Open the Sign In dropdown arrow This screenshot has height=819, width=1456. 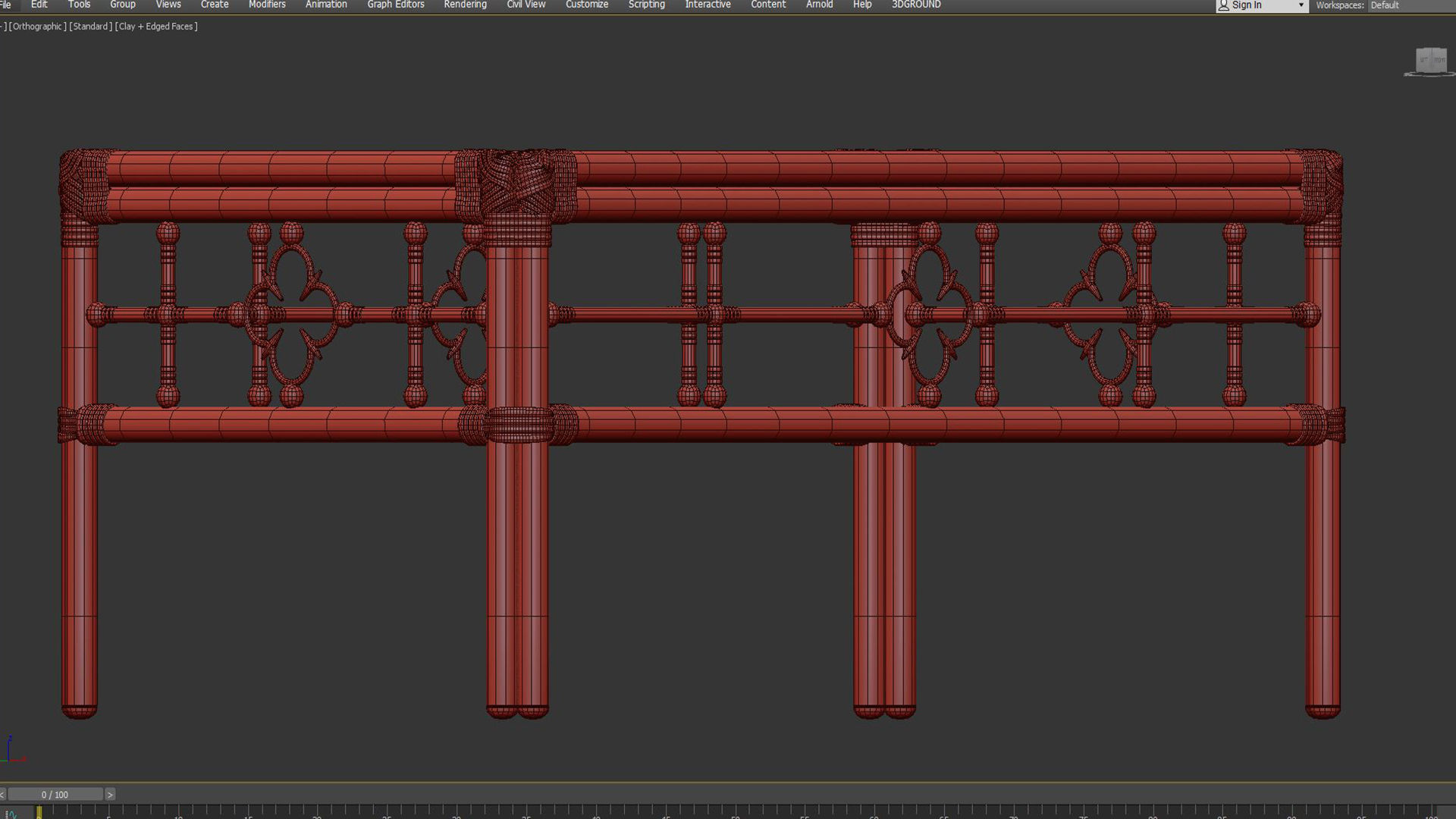coord(1301,5)
